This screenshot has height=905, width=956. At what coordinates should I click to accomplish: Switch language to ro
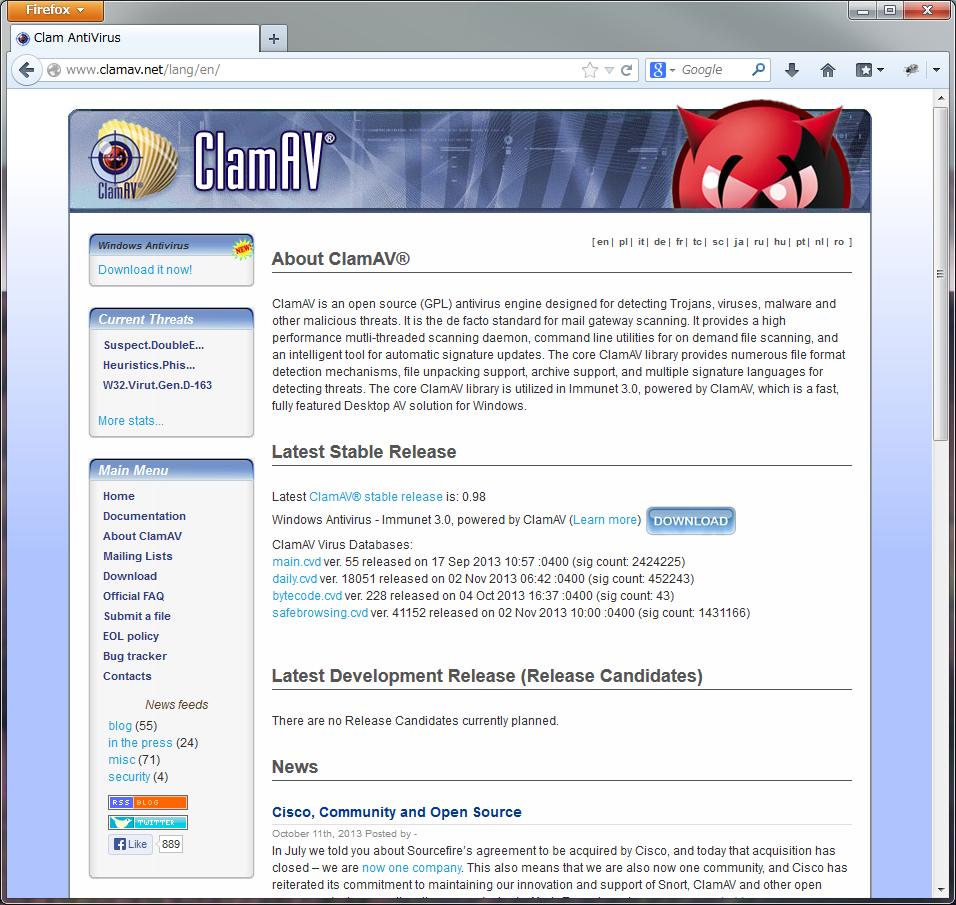point(839,243)
